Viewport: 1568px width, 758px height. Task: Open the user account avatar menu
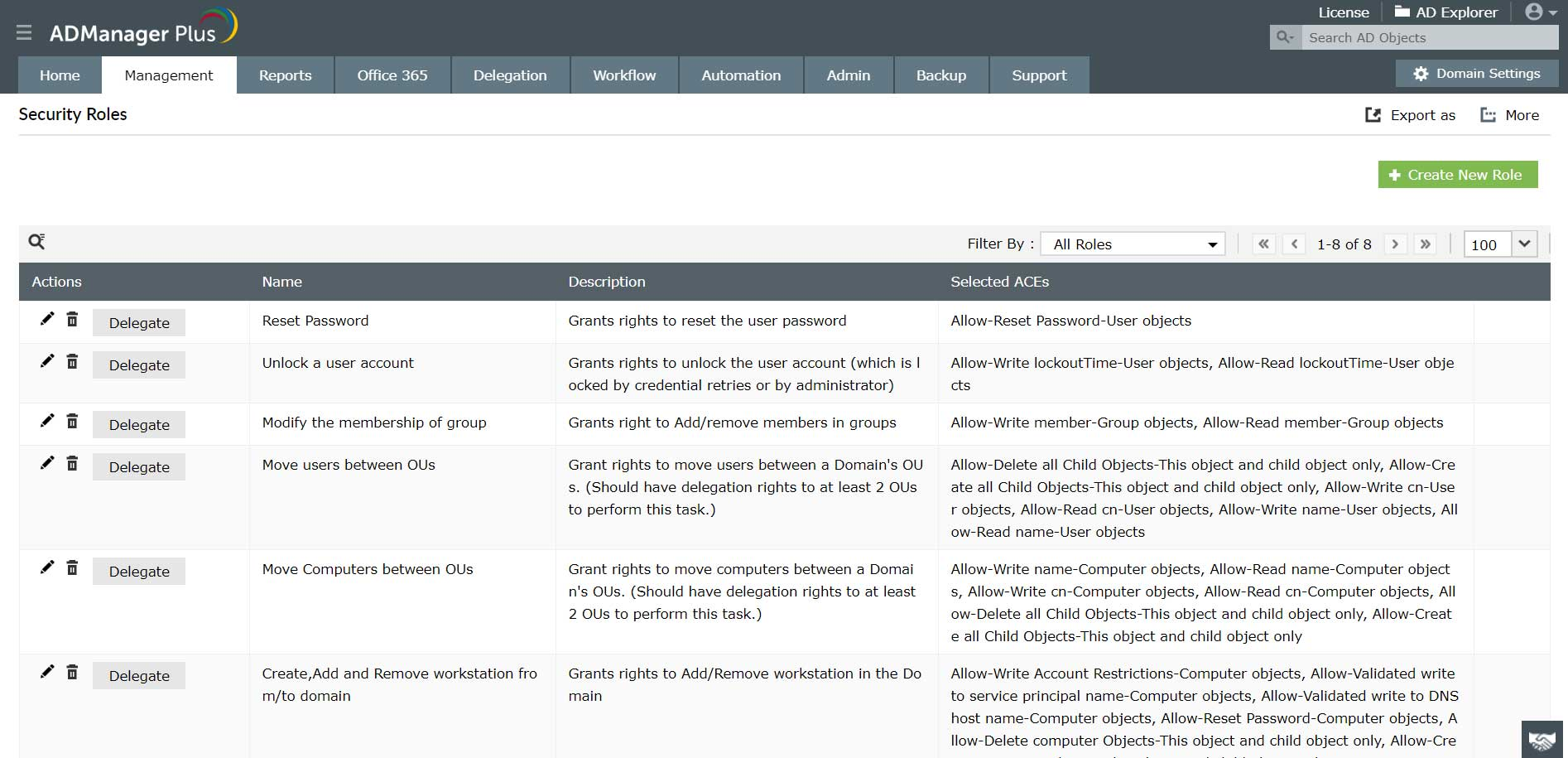pos(1541,12)
